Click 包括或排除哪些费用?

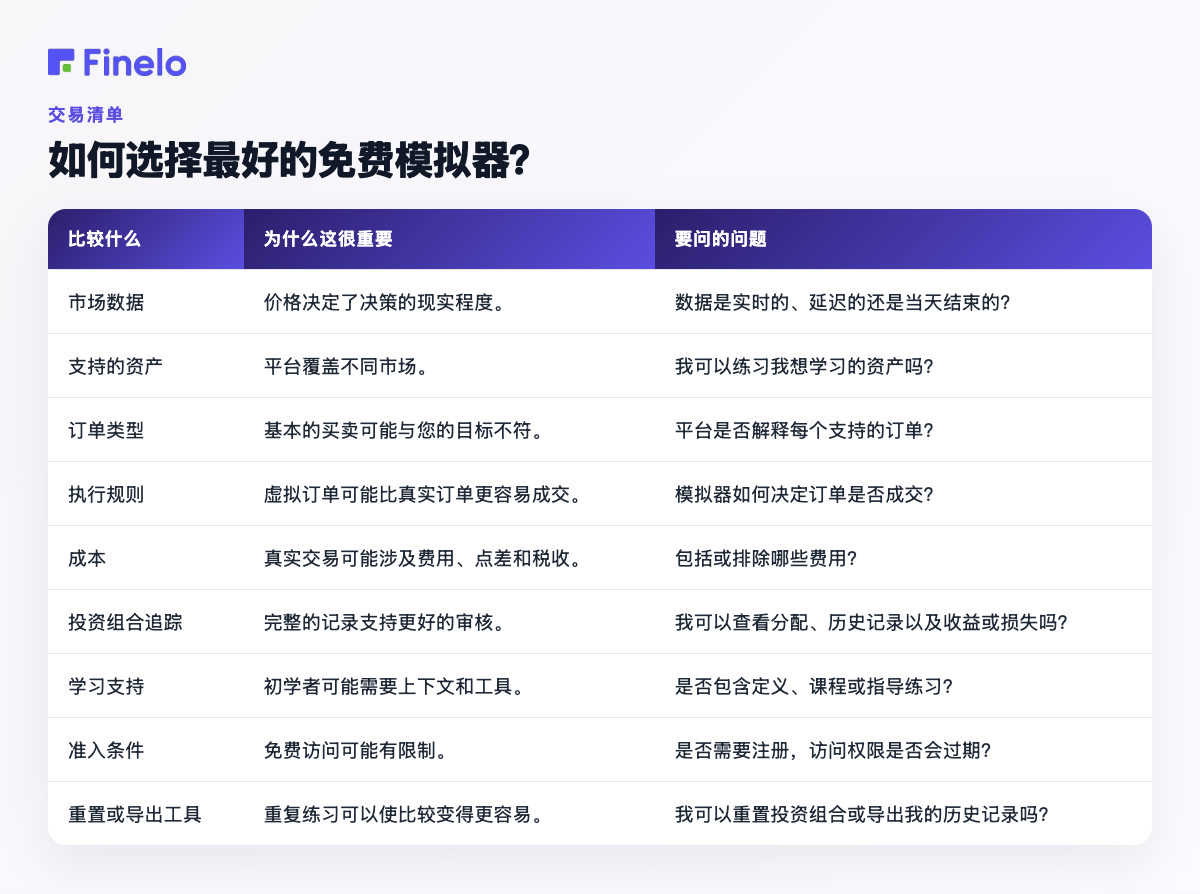click(x=766, y=558)
